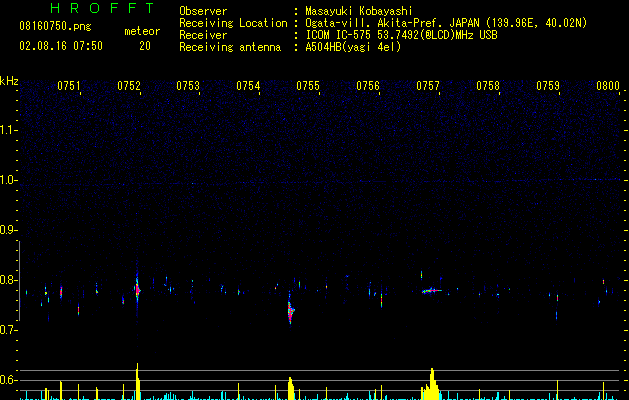Click the 0756 time marker
Image resolution: width=629 pixels, height=400 pixels.
368,85
